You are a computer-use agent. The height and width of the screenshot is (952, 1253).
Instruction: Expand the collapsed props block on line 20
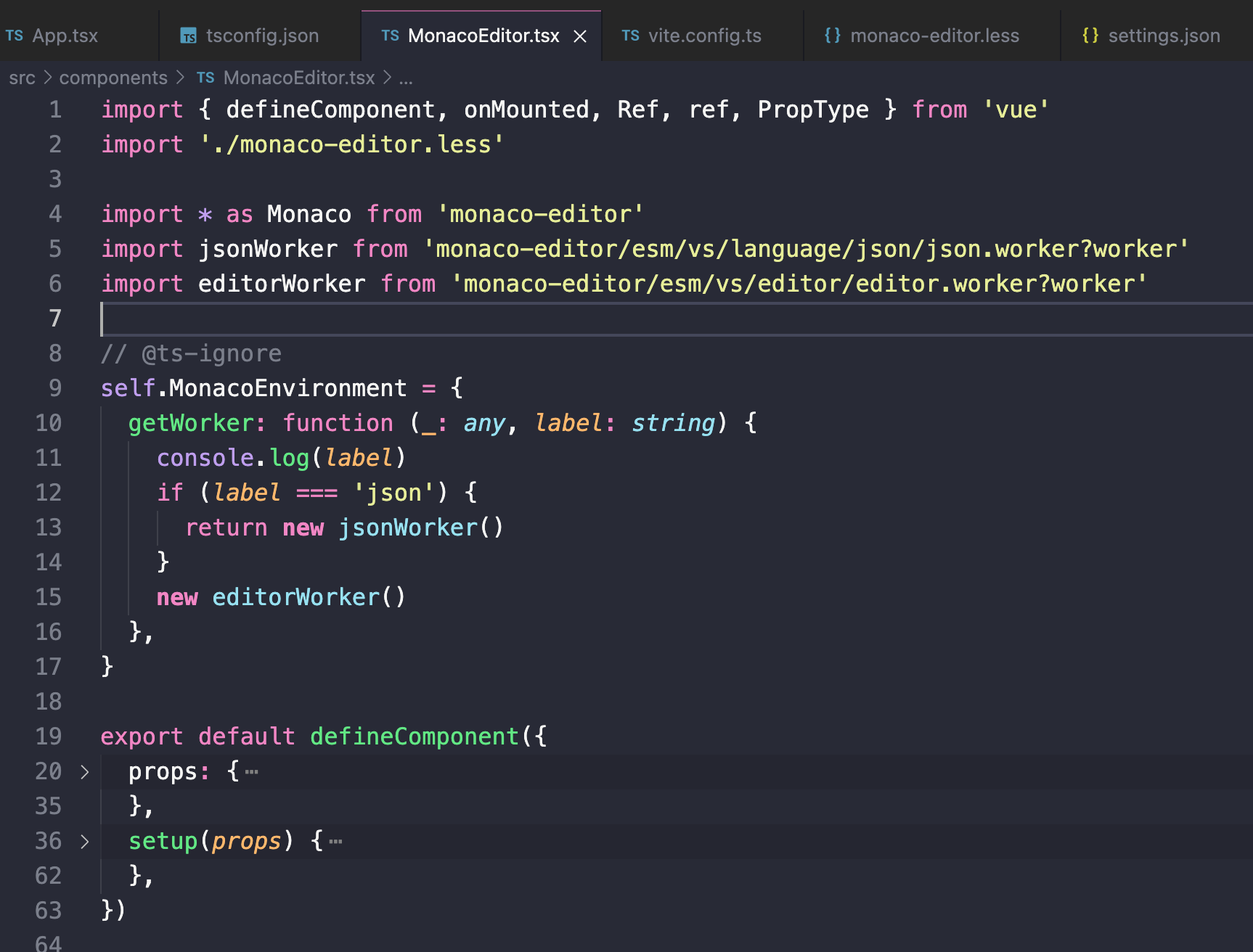84,771
